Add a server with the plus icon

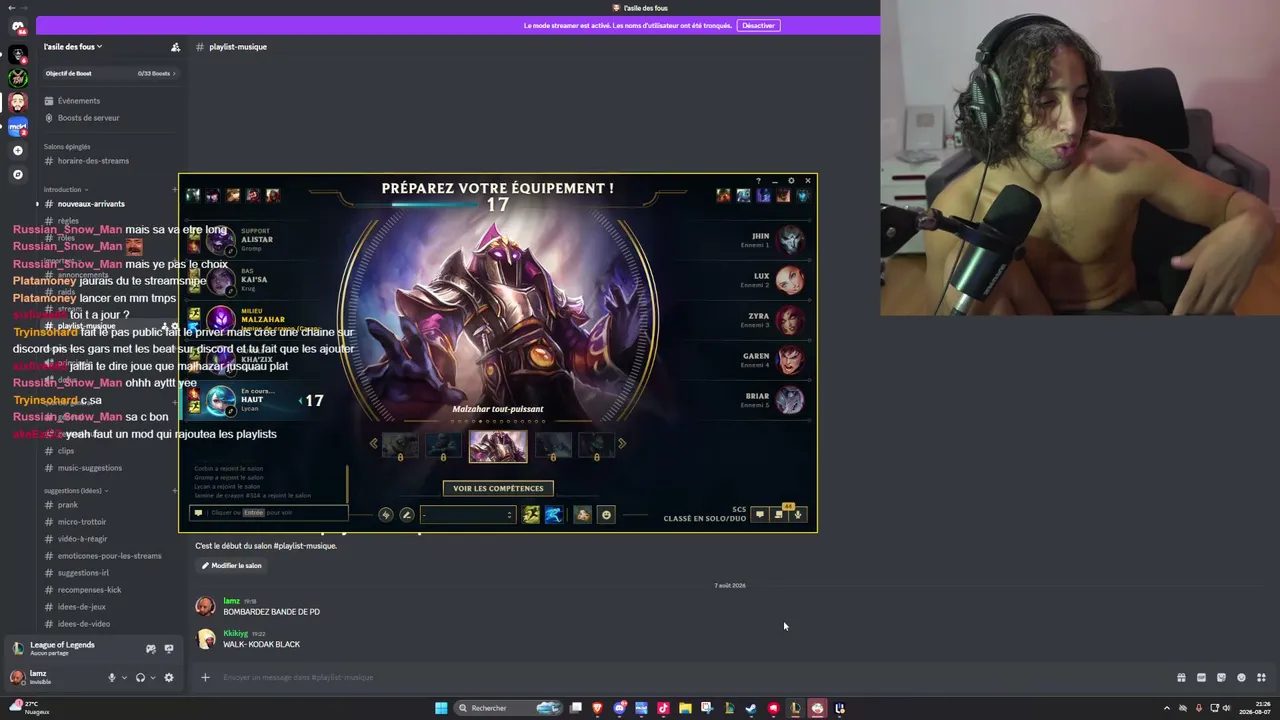coord(17,150)
